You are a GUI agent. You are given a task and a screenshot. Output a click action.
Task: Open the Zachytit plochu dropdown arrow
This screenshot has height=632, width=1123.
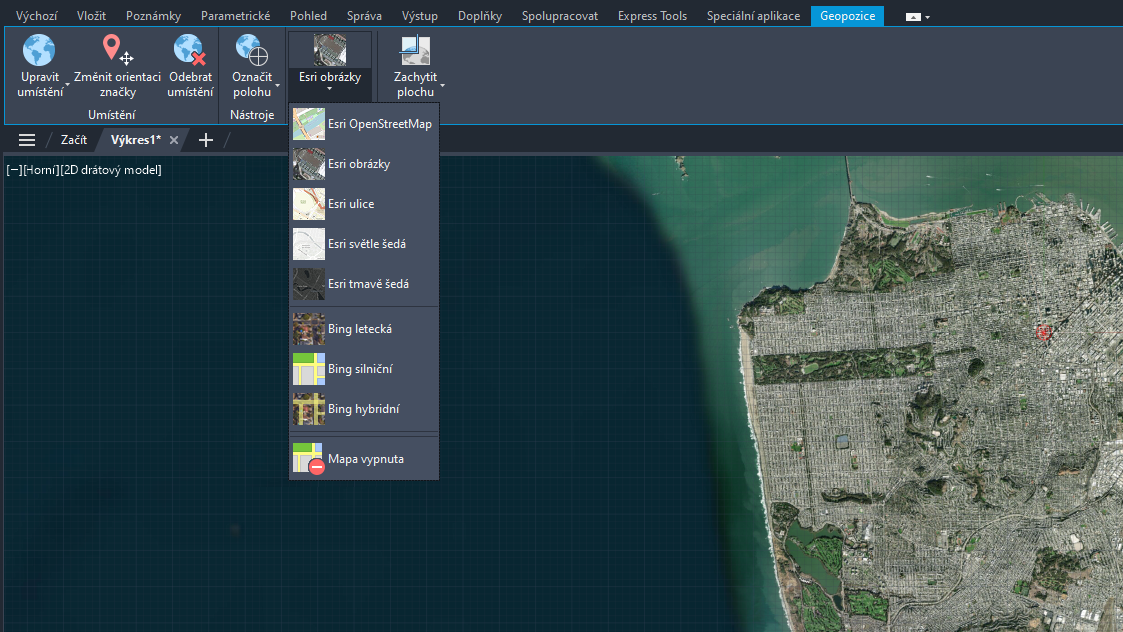point(442,86)
